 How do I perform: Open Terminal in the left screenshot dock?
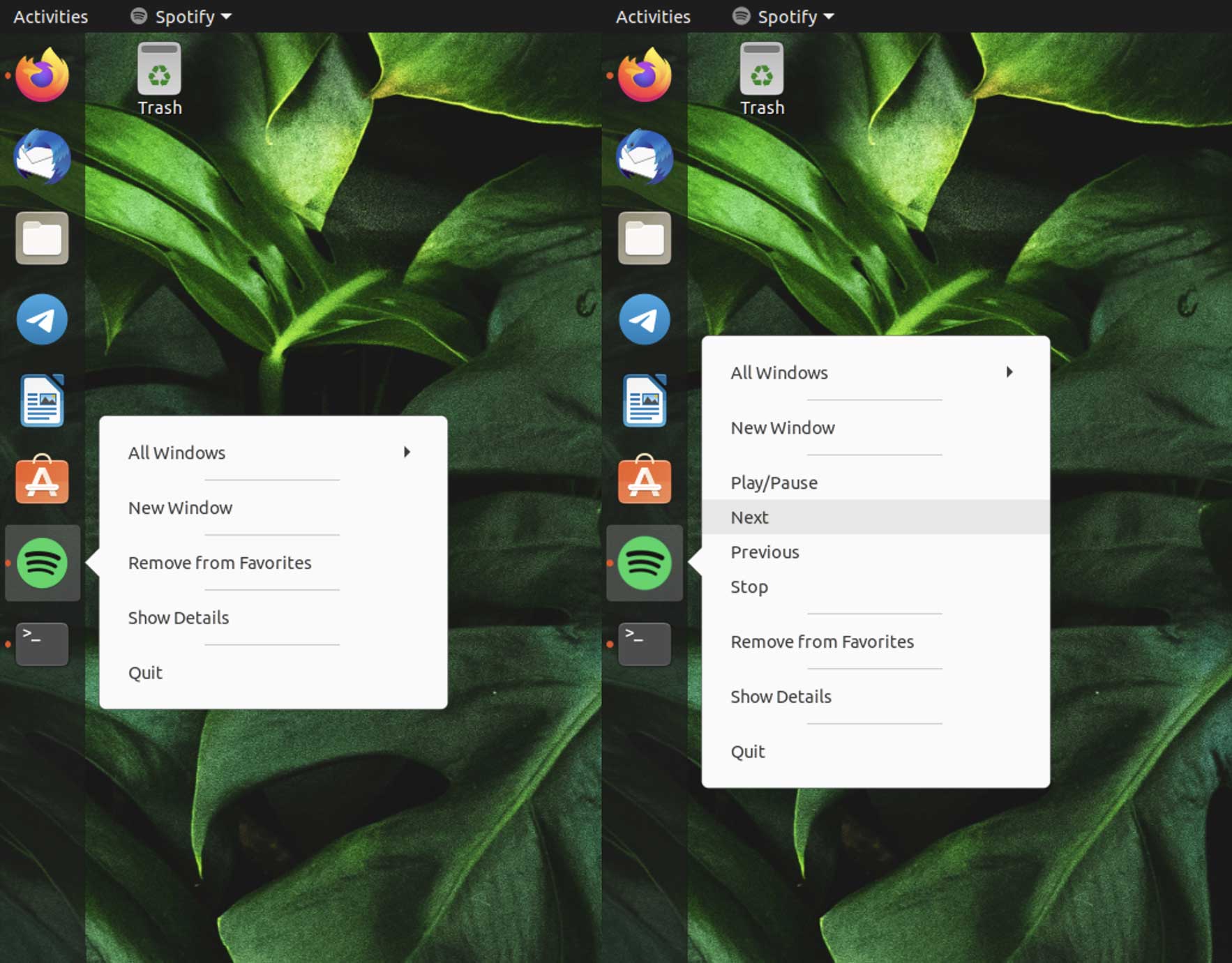[42, 644]
